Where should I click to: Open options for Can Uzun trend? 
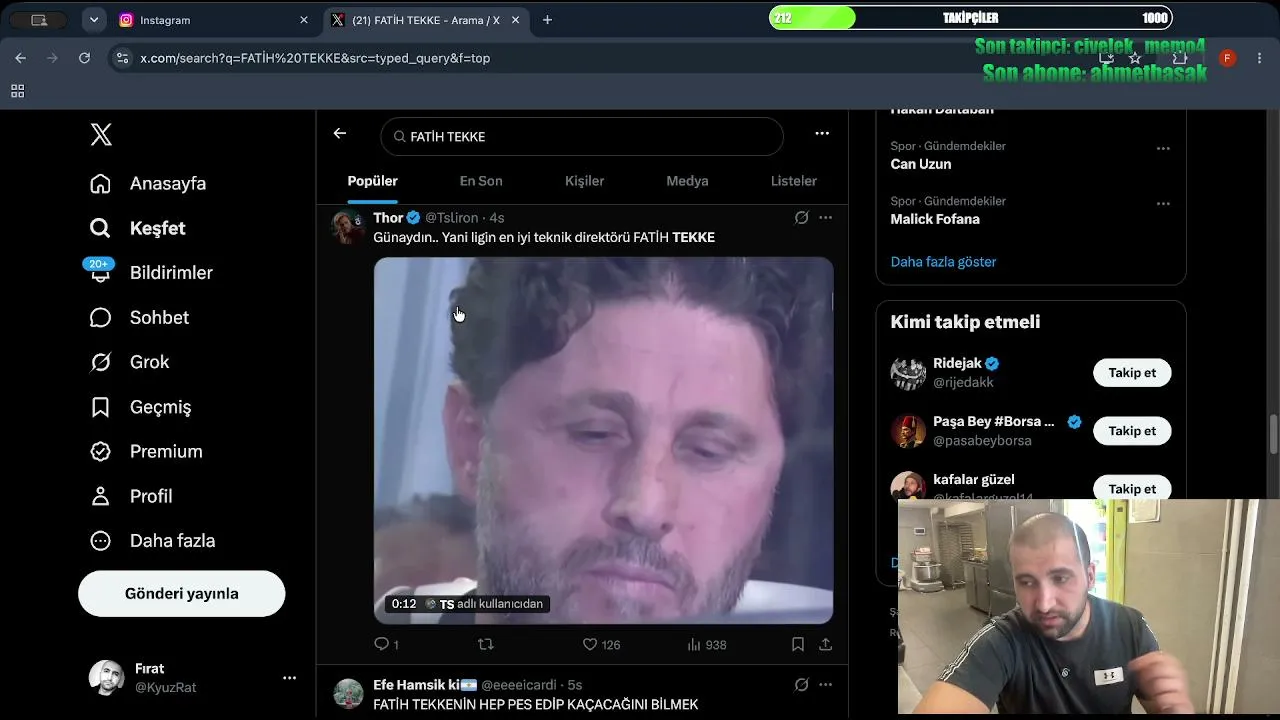point(1163,148)
